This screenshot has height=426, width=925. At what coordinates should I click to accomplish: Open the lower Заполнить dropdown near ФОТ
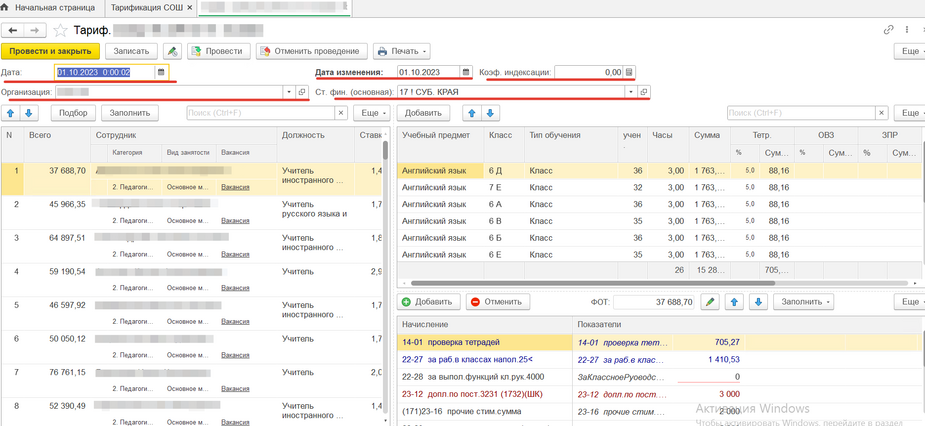(x=805, y=301)
